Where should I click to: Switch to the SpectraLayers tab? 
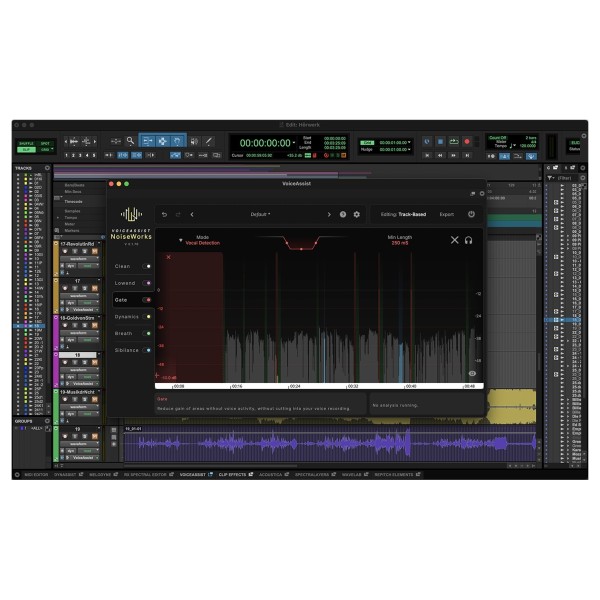pyautogui.click(x=315, y=474)
